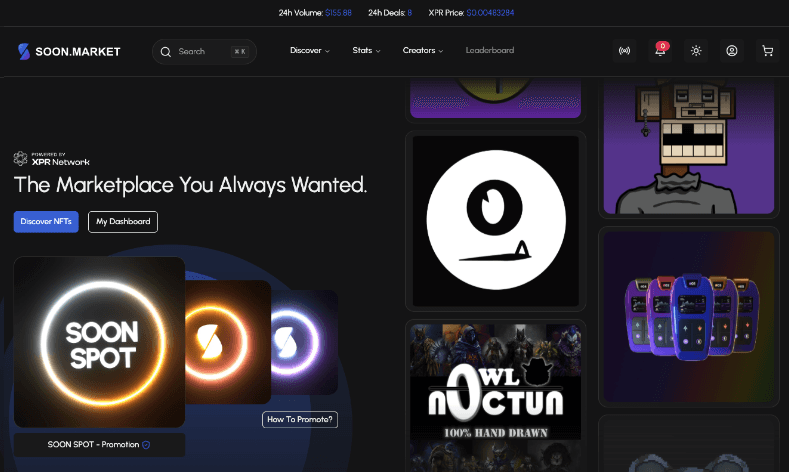Open the Owl Noctun hand drawn NFT
The height and width of the screenshot is (472, 789).
tap(496, 396)
